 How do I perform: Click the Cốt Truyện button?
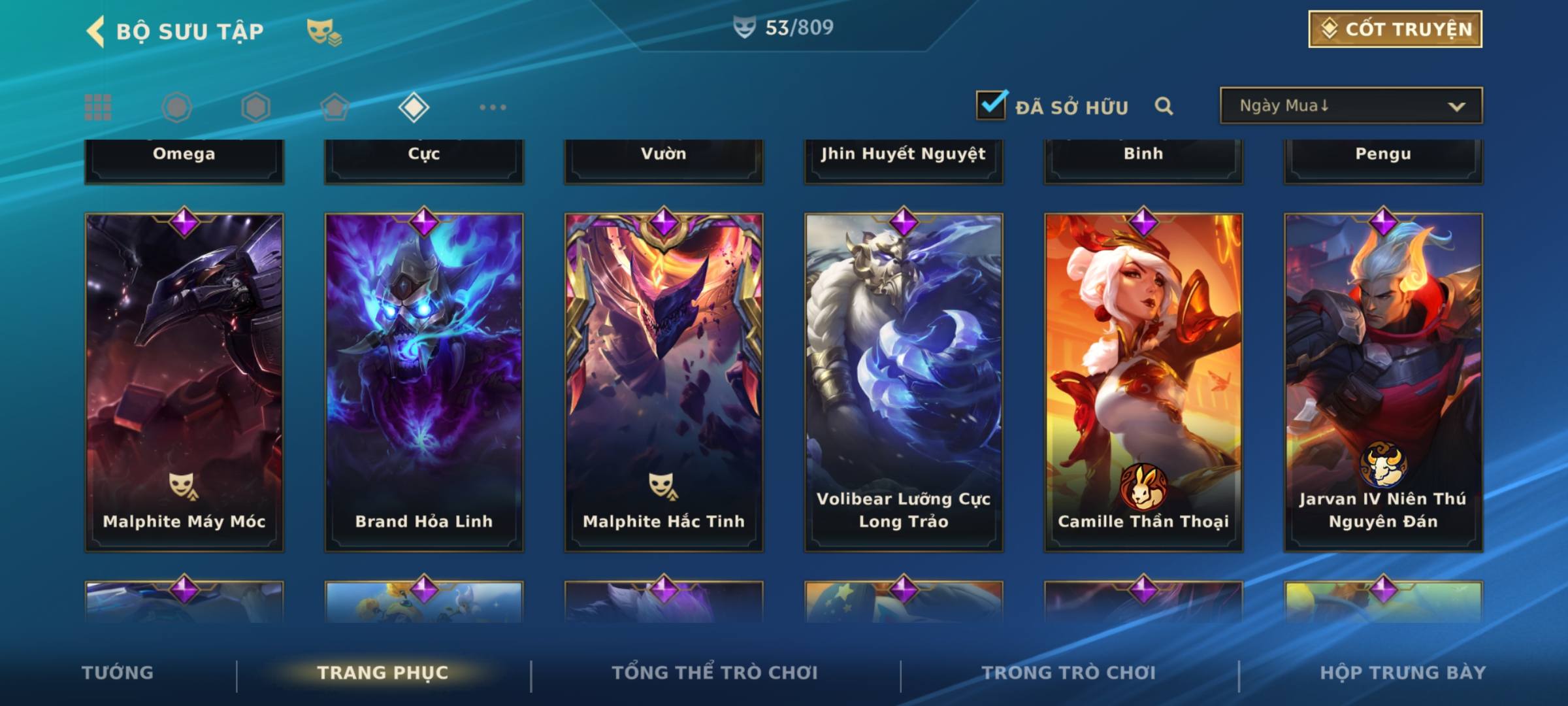point(1395,29)
